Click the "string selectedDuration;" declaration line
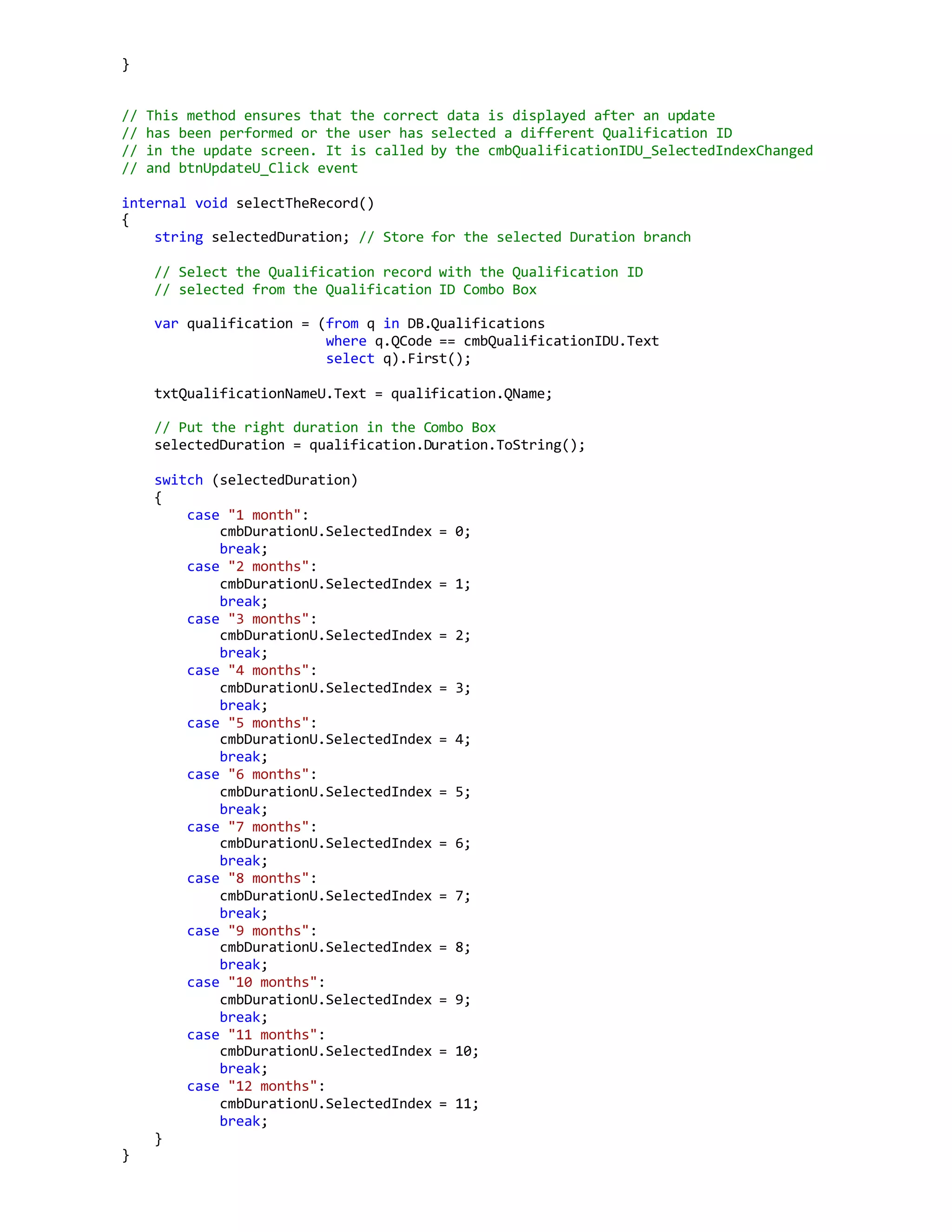This screenshot has height=1232, width=952. coord(423,237)
